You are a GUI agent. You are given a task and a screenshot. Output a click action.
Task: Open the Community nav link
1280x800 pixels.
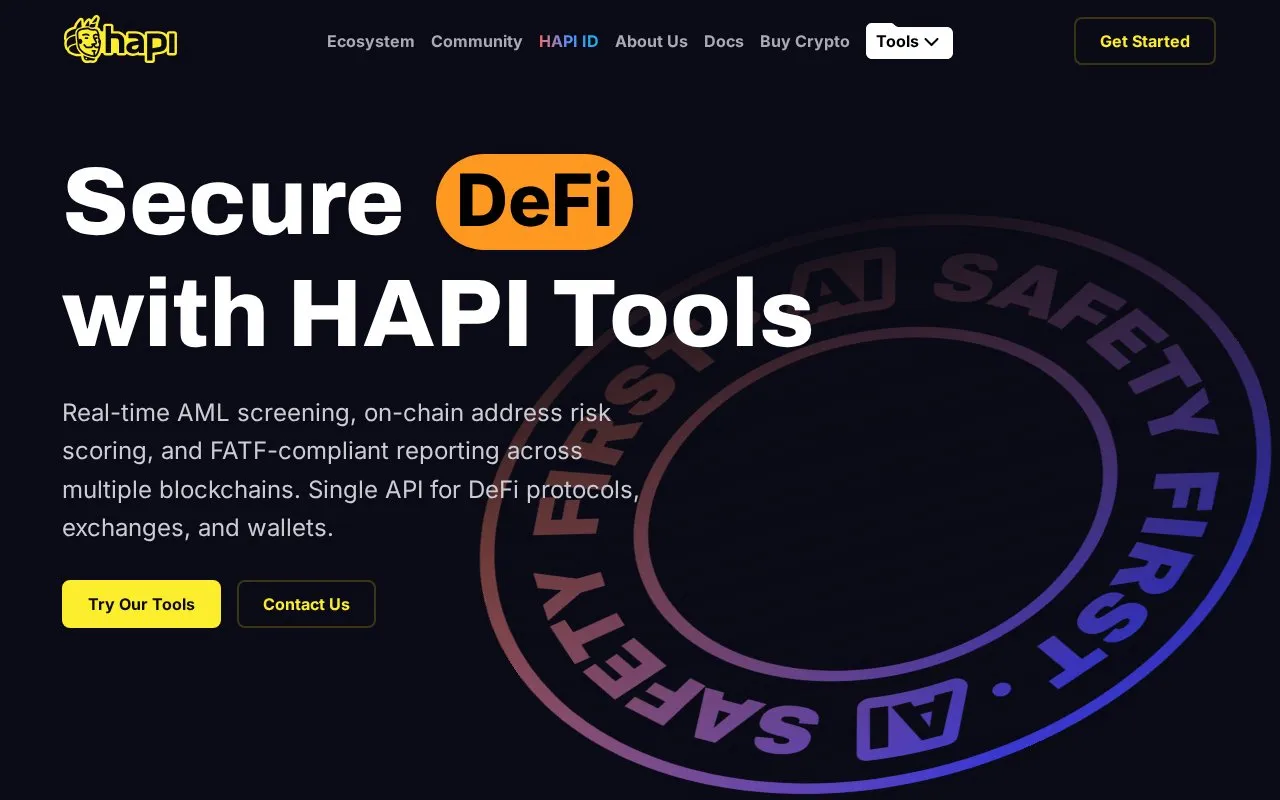476,41
